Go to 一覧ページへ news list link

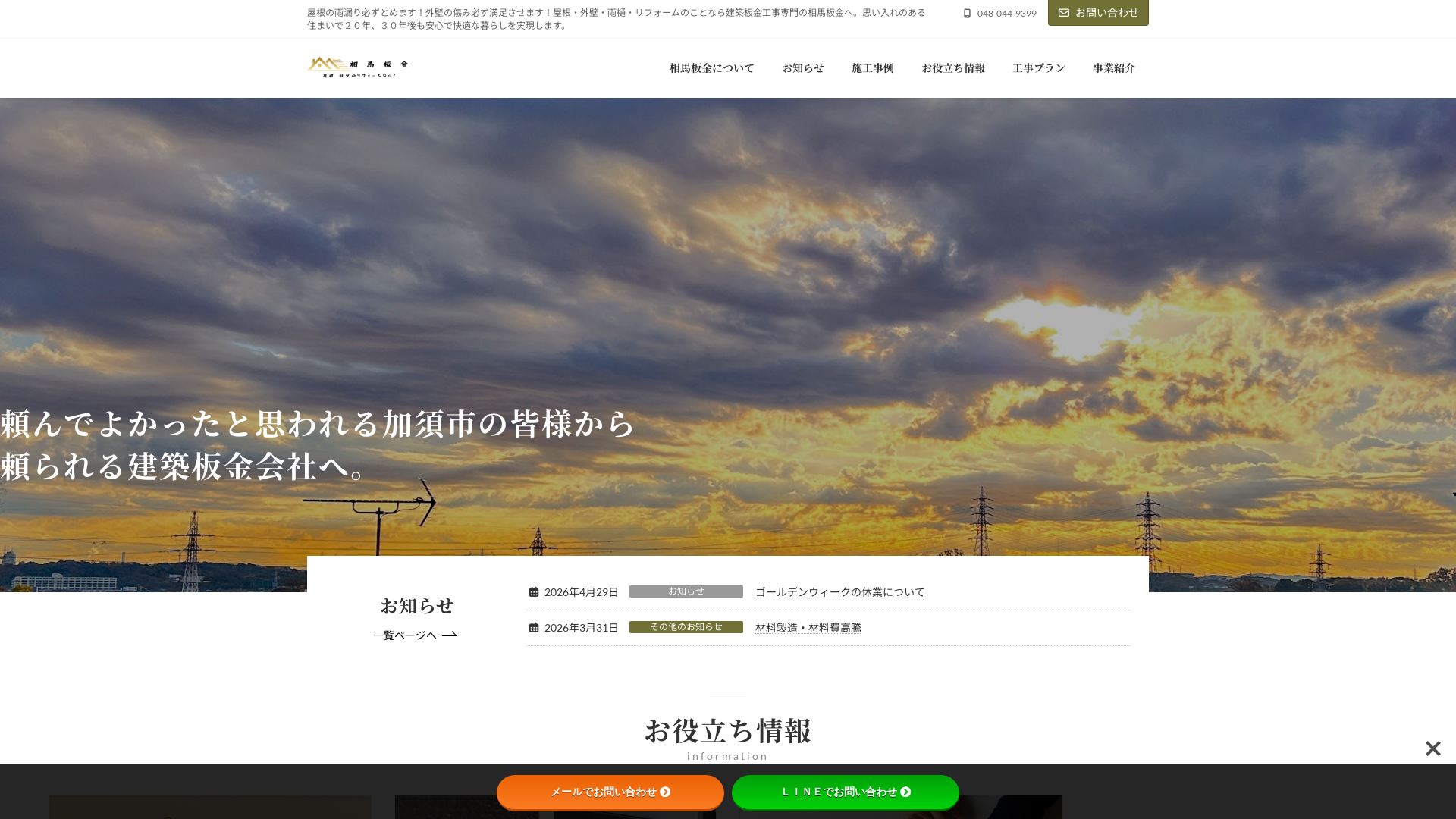click(415, 635)
